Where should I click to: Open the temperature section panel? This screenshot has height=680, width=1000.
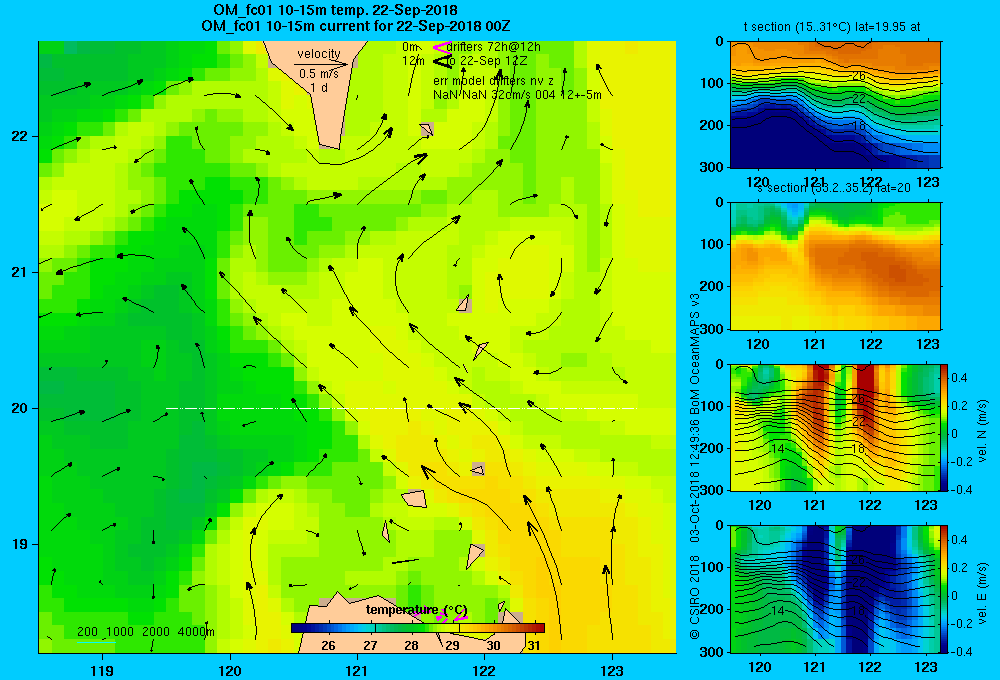tap(835, 105)
